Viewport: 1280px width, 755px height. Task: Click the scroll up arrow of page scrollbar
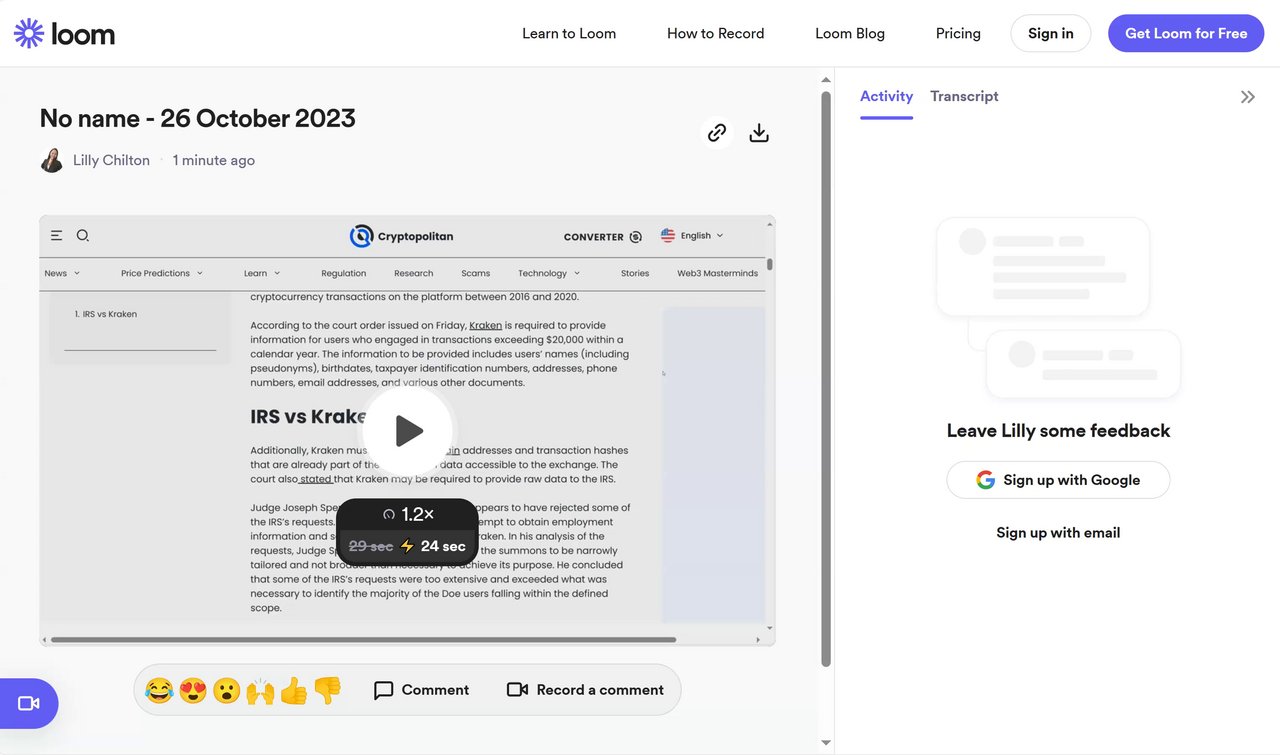pos(826,80)
